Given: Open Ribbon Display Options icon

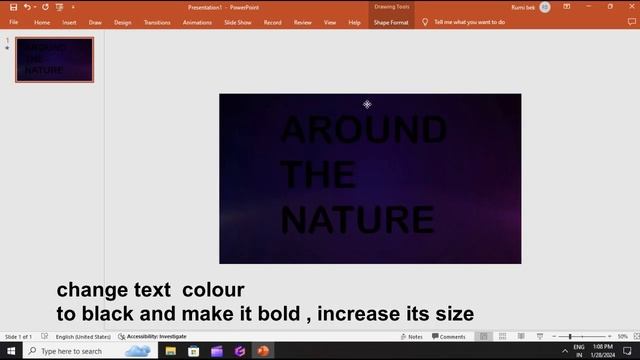Looking at the screenshot, I should coord(567,7).
